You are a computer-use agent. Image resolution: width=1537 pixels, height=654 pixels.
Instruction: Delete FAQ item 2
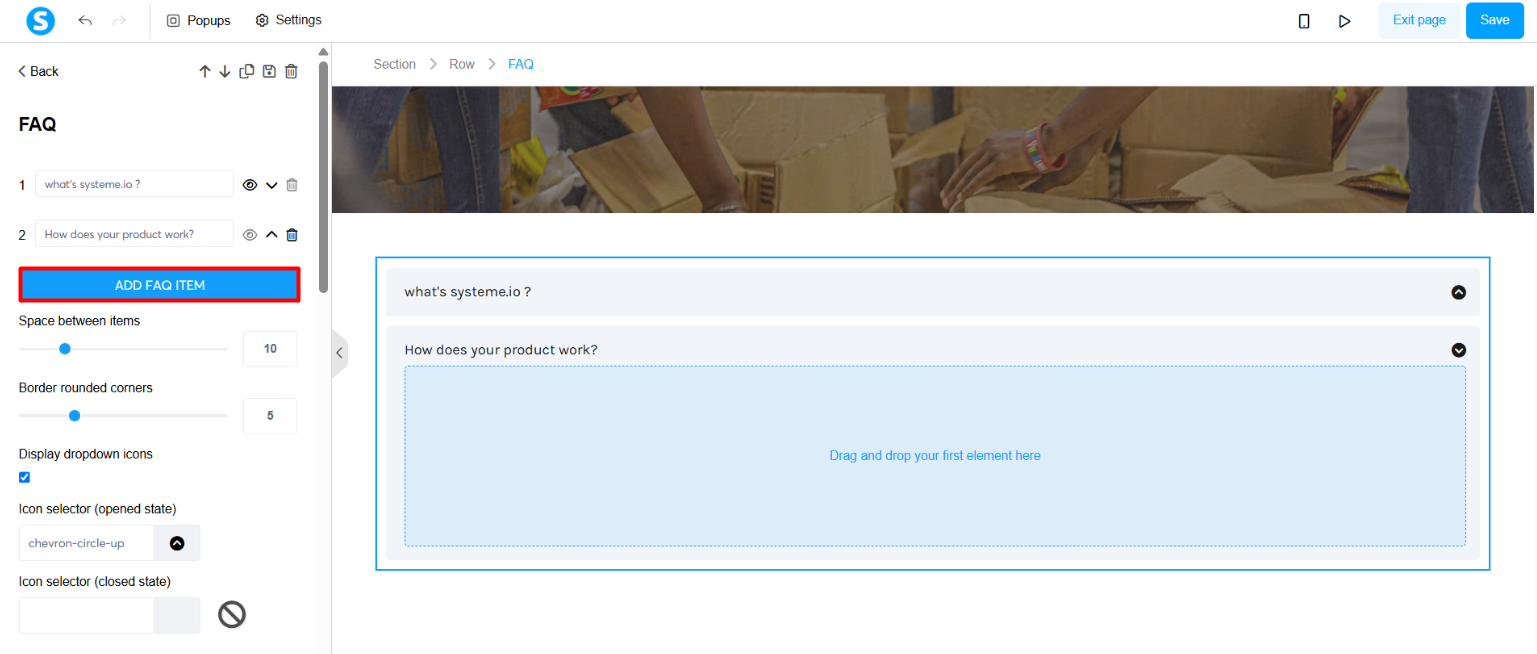pos(292,235)
